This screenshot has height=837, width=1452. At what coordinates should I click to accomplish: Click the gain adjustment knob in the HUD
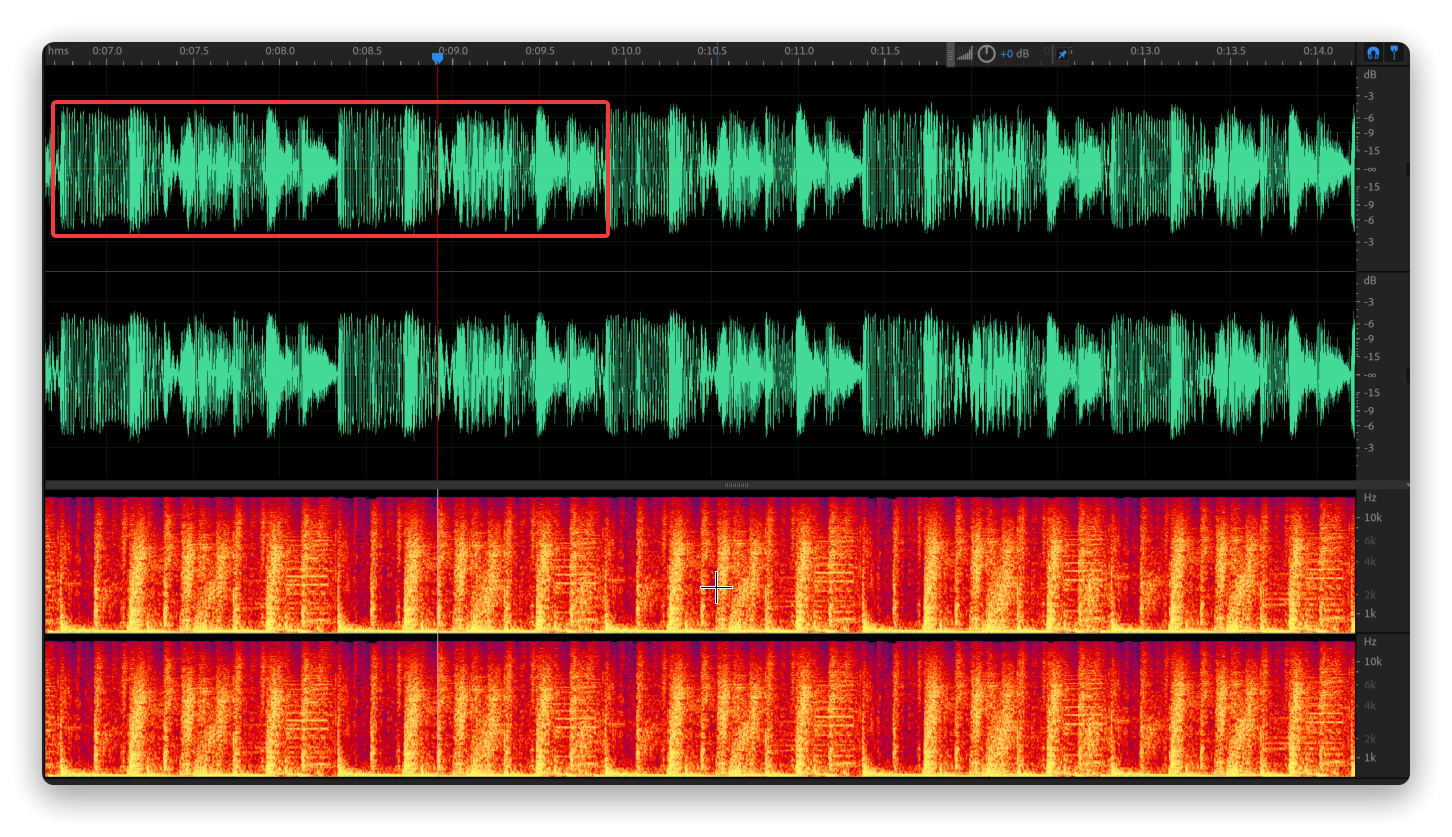pyautogui.click(x=986, y=53)
